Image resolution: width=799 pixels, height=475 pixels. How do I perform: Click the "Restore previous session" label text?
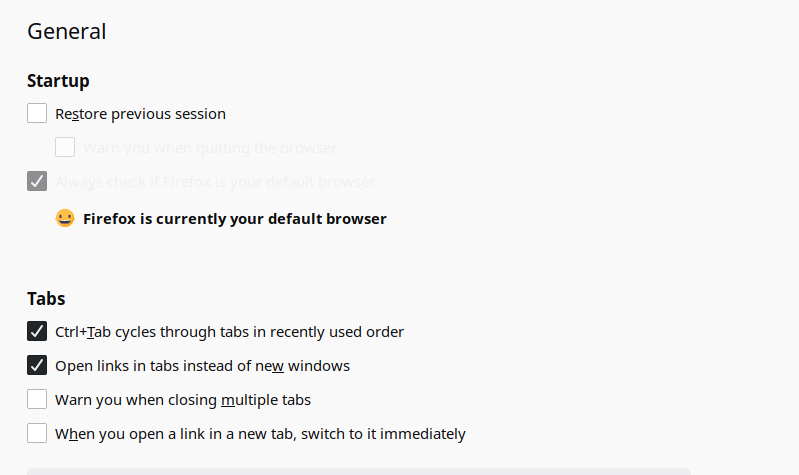[140, 114]
